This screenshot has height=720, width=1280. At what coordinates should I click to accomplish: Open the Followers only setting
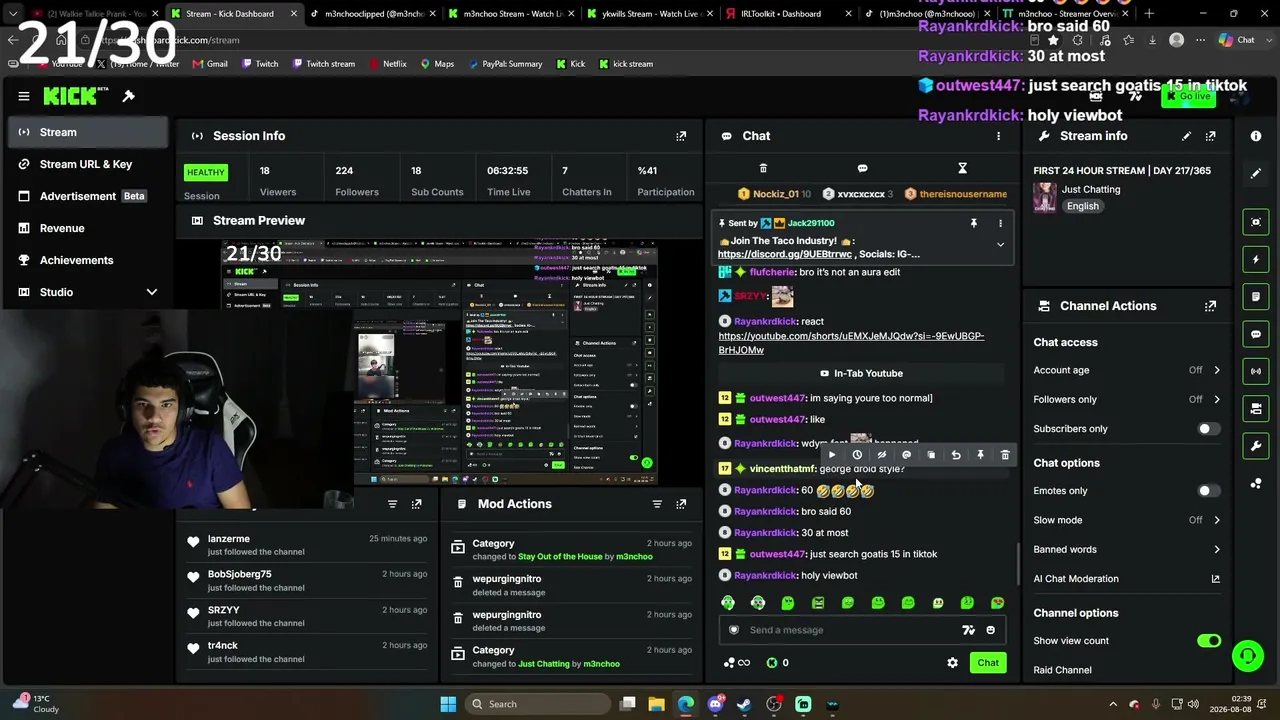point(1127,399)
